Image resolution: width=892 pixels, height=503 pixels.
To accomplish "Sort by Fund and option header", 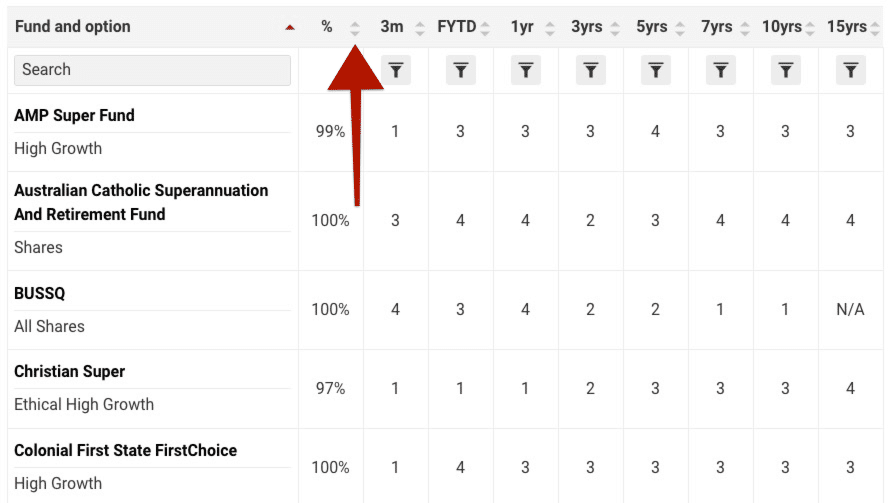I will coord(73,27).
